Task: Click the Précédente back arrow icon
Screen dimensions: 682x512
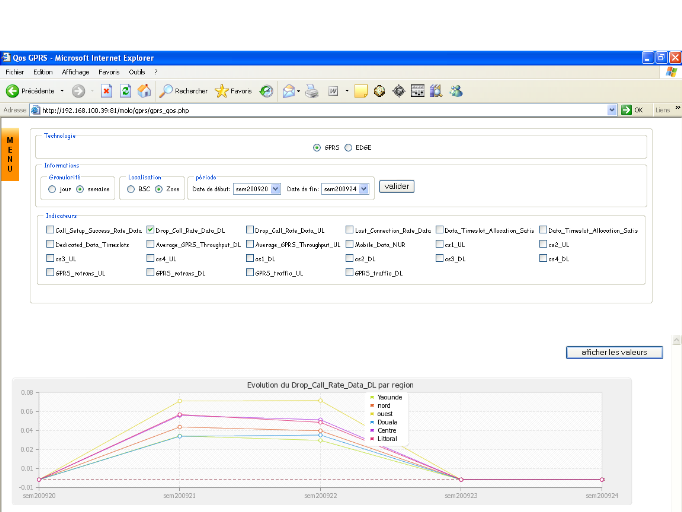Action: [13, 90]
